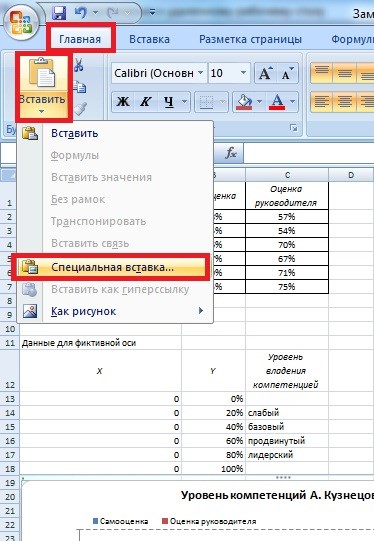
Task: Select the Оценка руководителя header cell
Action: (x=287, y=196)
